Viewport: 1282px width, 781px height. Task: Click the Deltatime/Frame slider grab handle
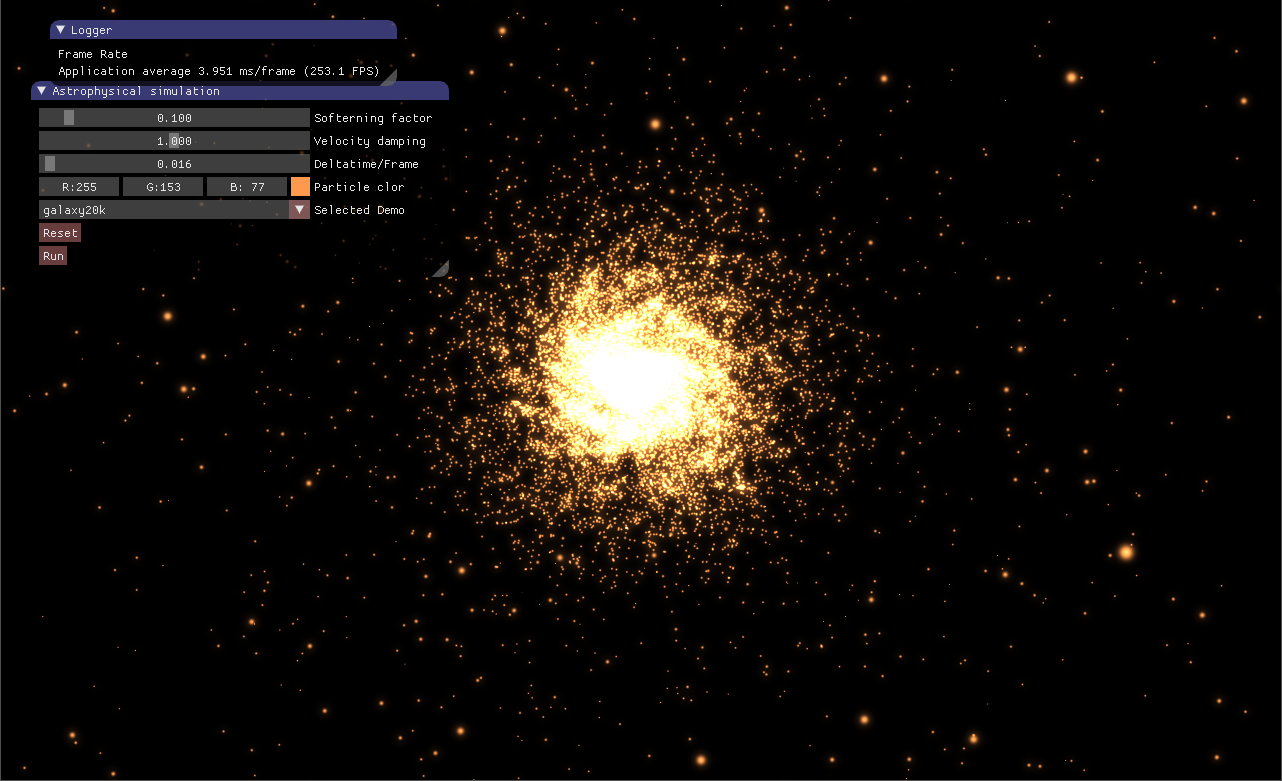point(50,163)
